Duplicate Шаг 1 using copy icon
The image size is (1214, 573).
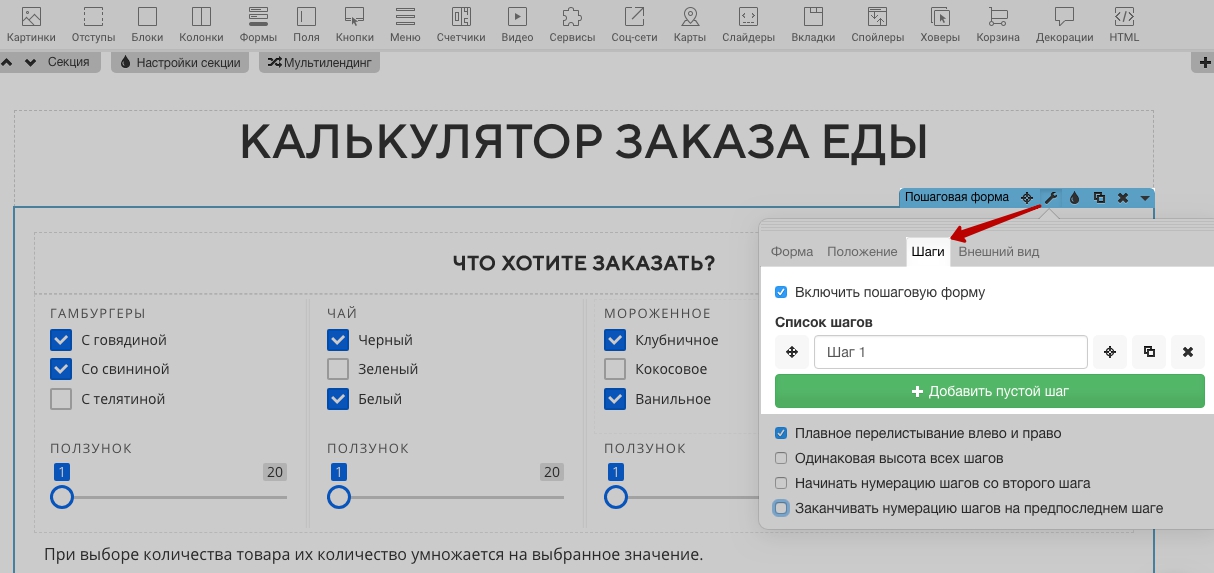tap(1149, 352)
